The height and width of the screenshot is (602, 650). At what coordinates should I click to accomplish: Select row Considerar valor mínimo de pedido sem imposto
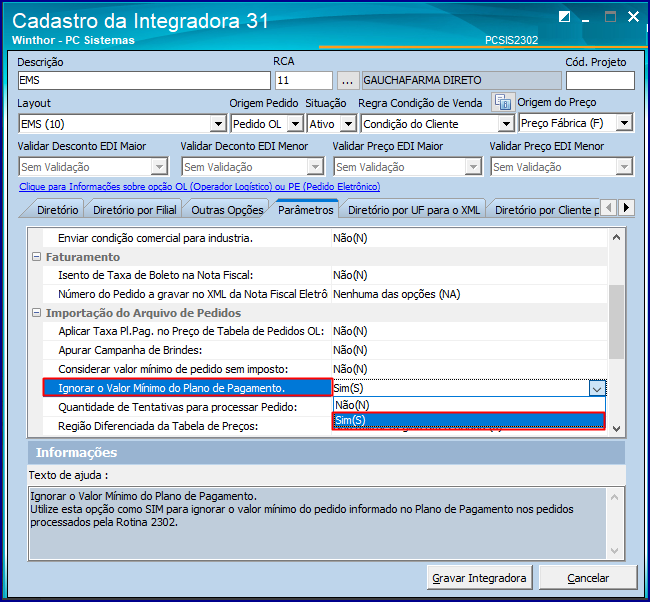coord(325,369)
